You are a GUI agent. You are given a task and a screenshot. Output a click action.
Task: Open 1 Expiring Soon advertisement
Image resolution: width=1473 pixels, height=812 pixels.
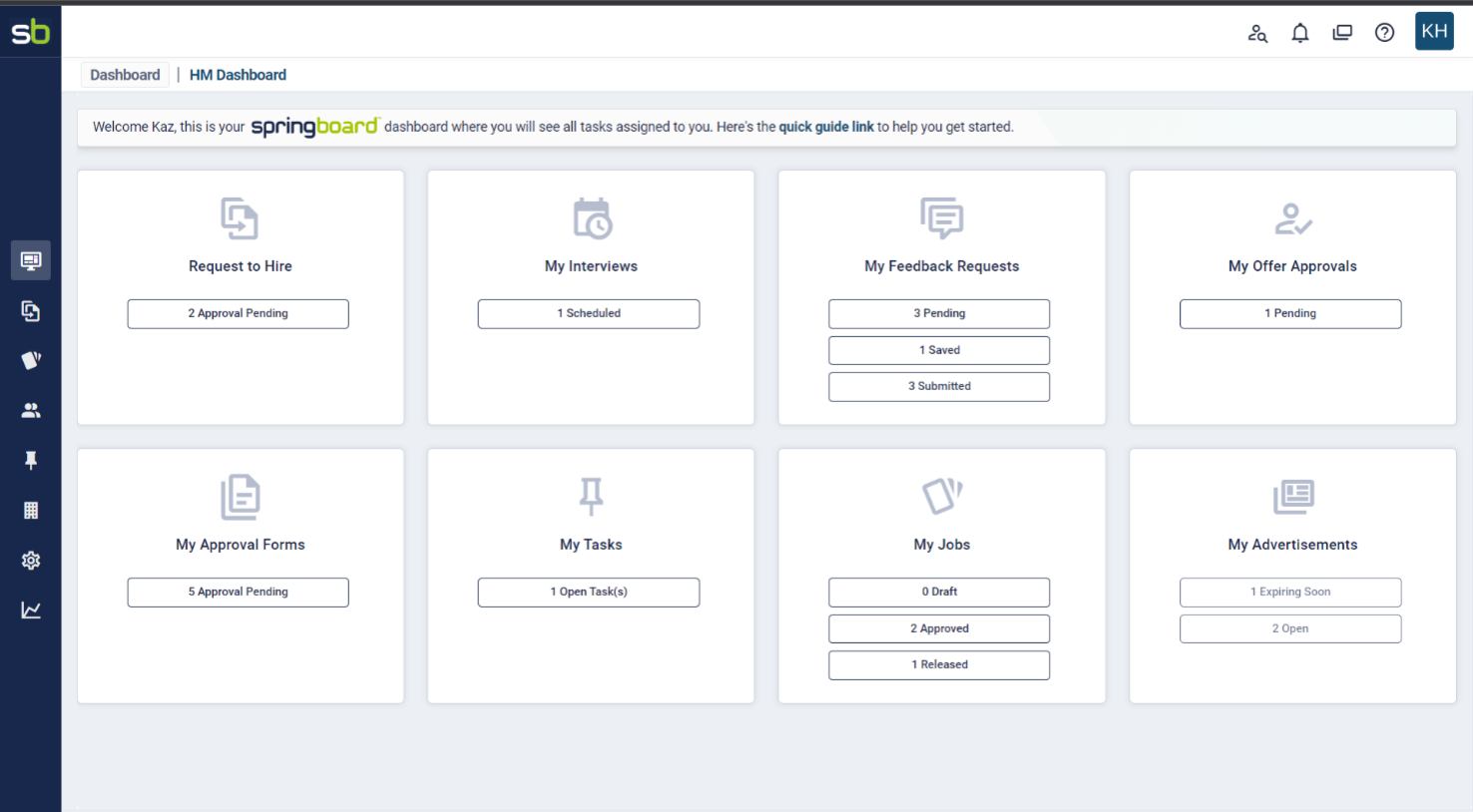[1290, 592]
